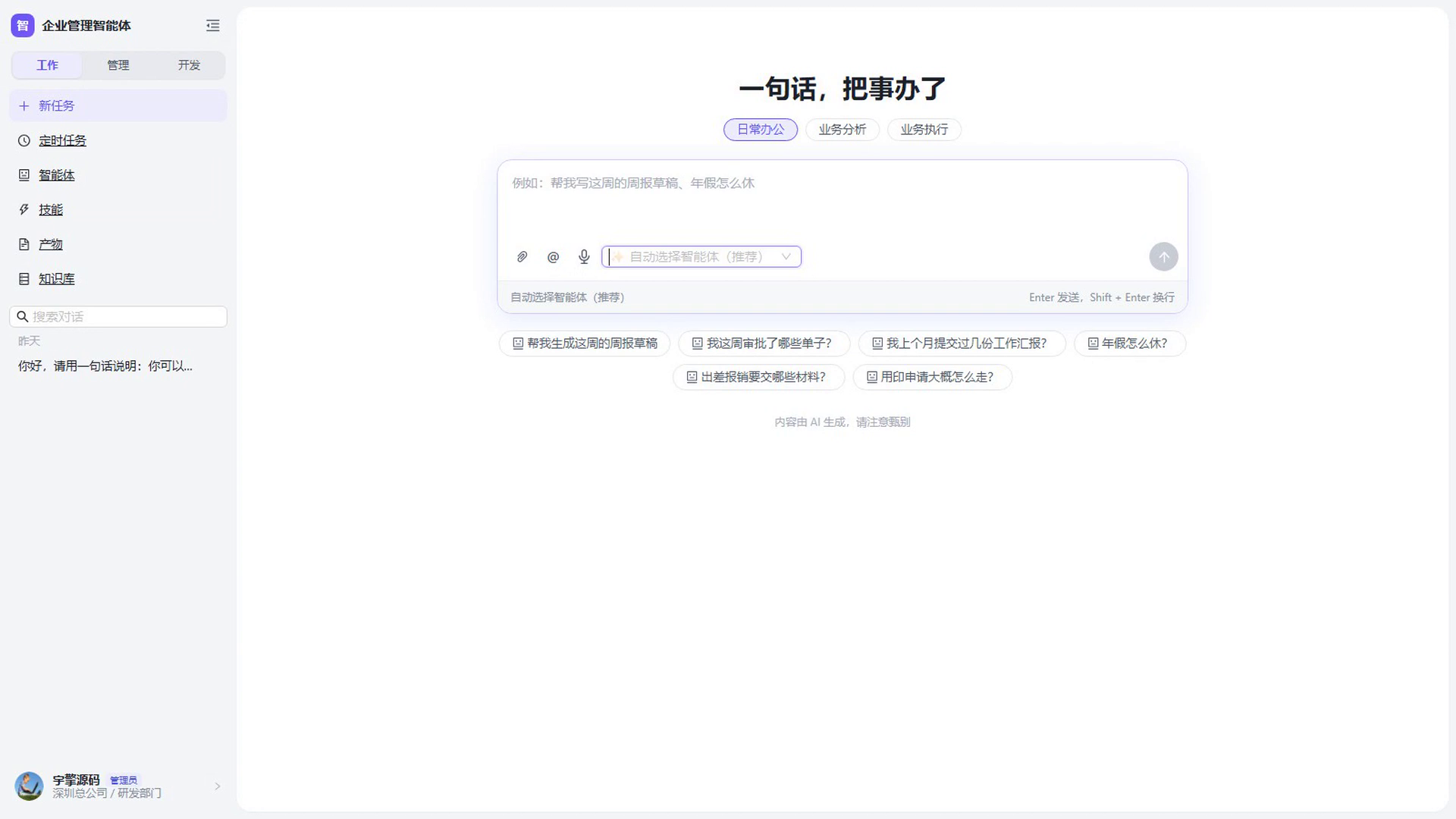
Task: Open the 技能 page
Action: pos(118,210)
